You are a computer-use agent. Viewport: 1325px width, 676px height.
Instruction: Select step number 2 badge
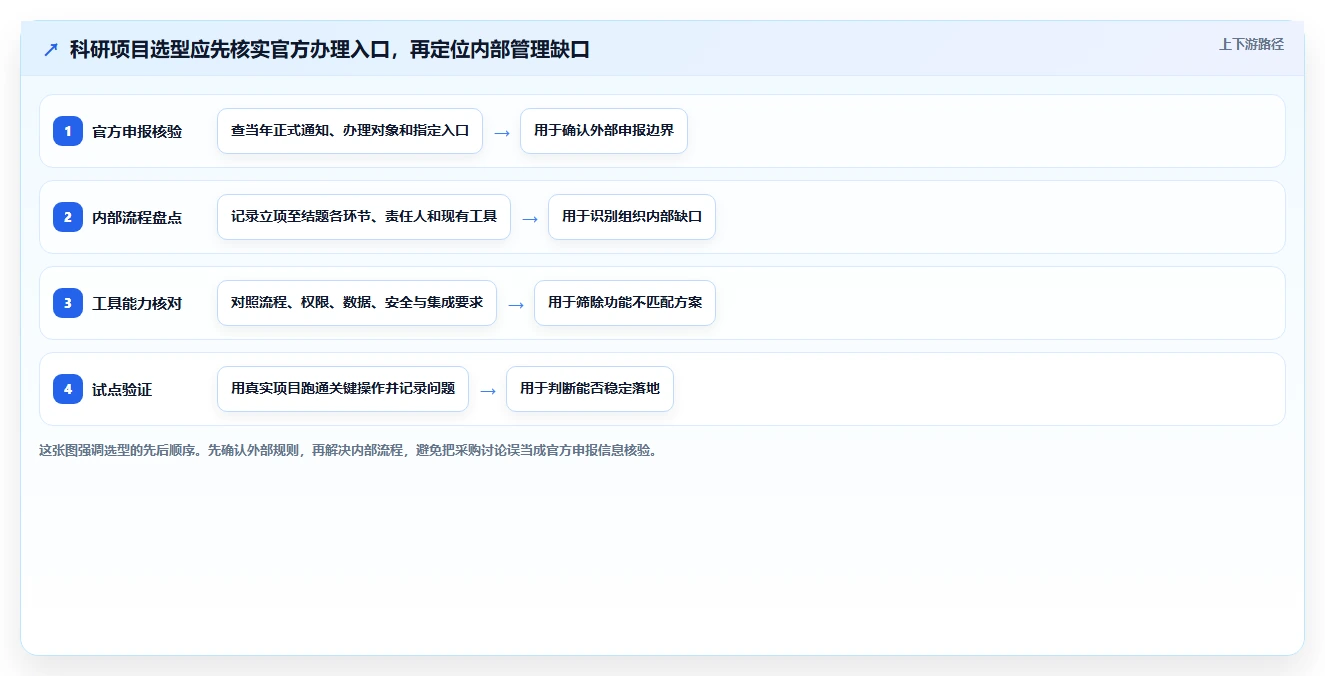click(68, 217)
